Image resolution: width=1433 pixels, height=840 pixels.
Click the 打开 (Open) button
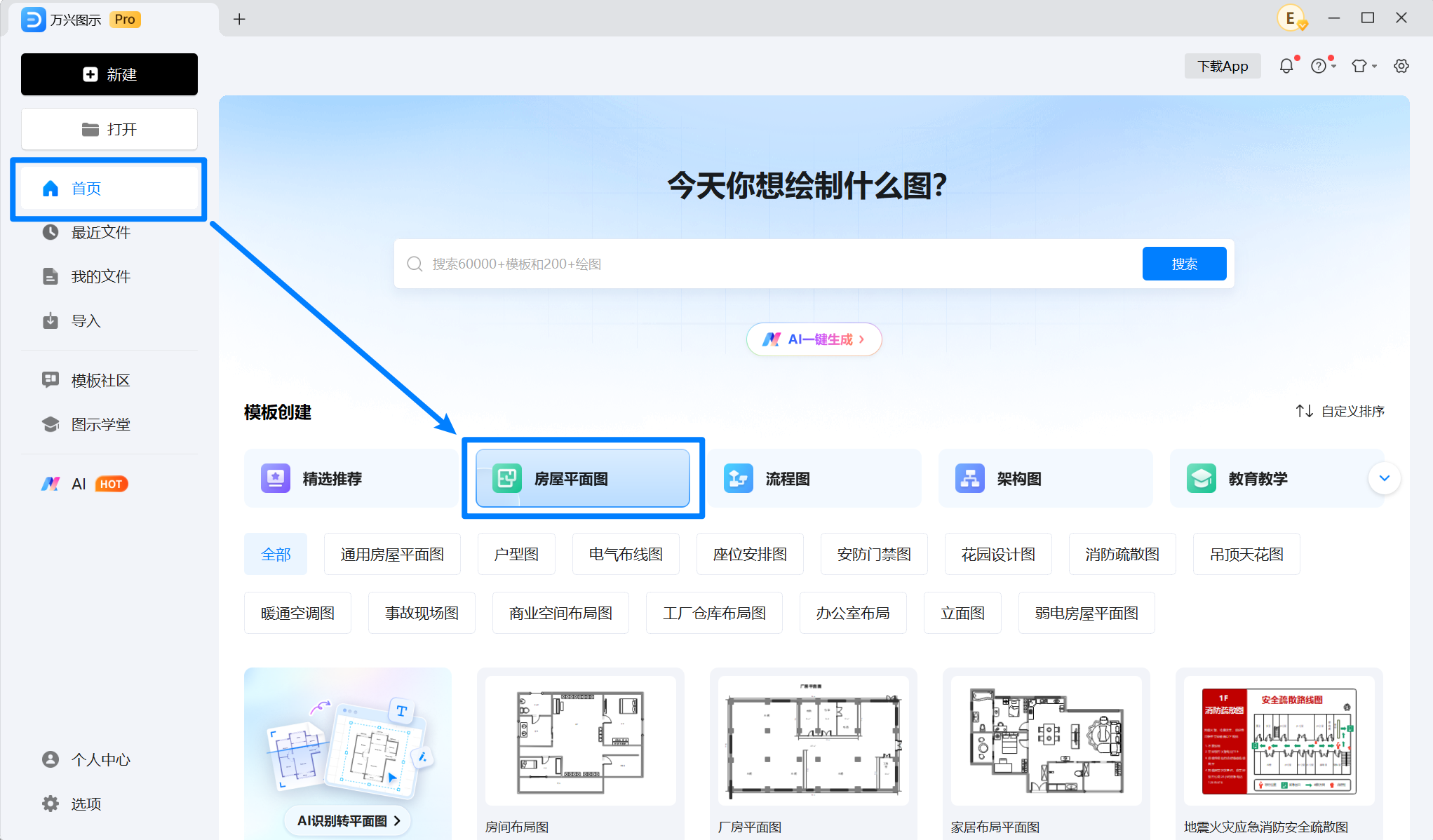point(109,129)
